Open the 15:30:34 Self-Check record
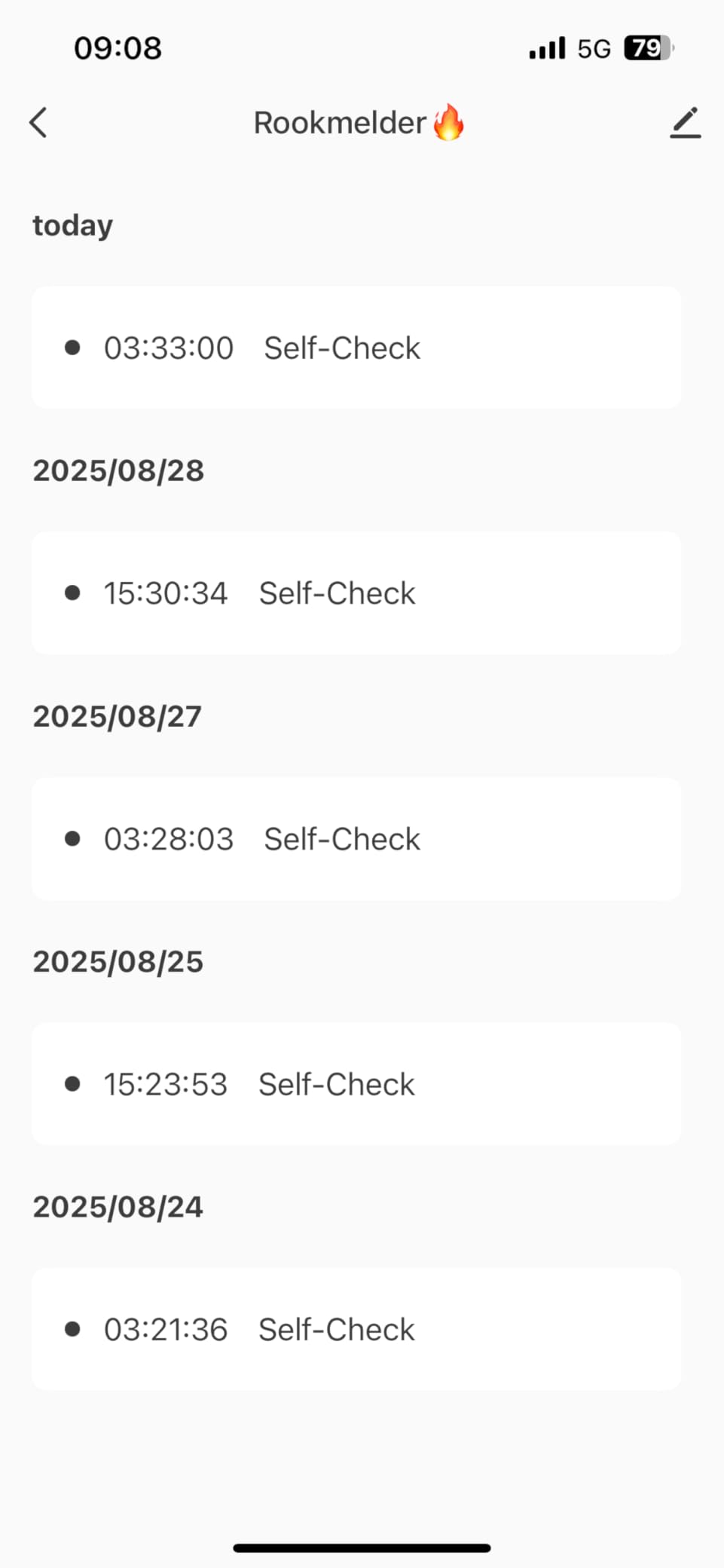Image resolution: width=724 pixels, height=1568 pixels. [x=356, y=593]
